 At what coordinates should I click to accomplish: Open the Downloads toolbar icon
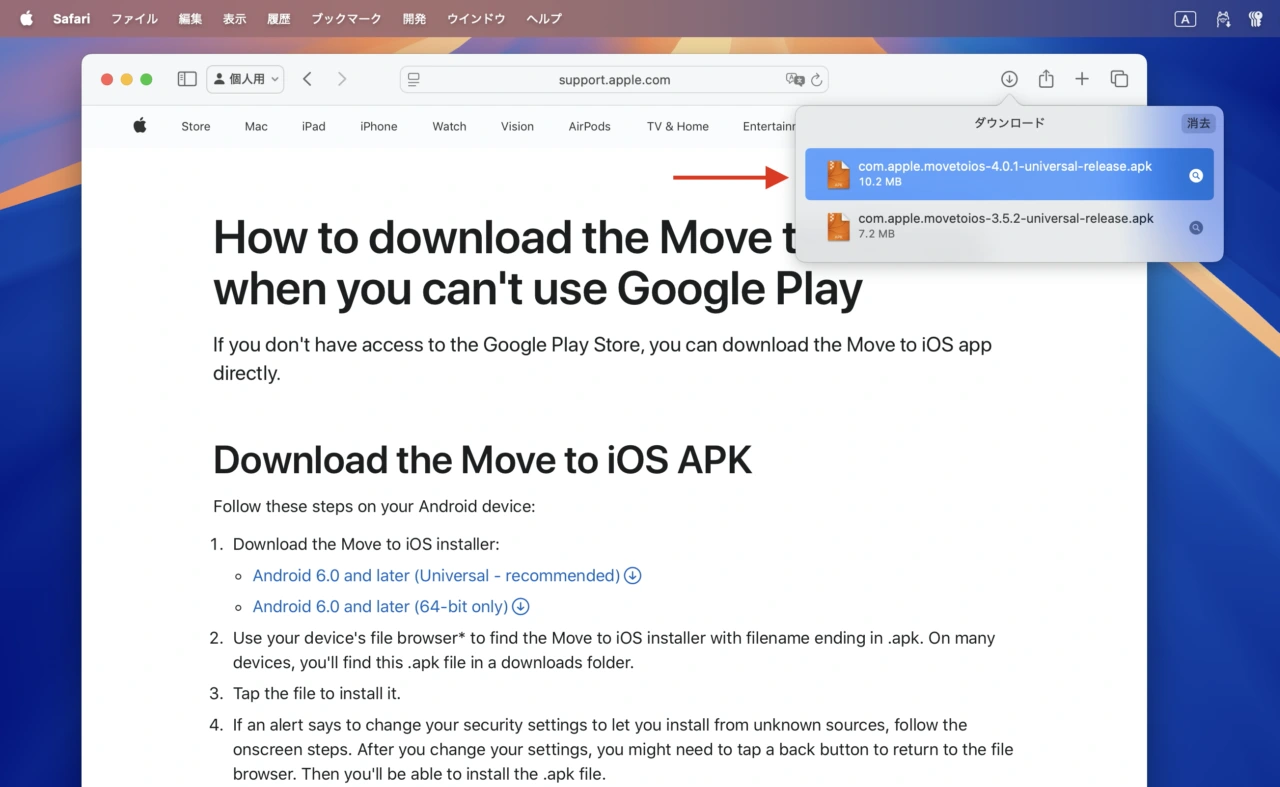(x=1009, y=79)
